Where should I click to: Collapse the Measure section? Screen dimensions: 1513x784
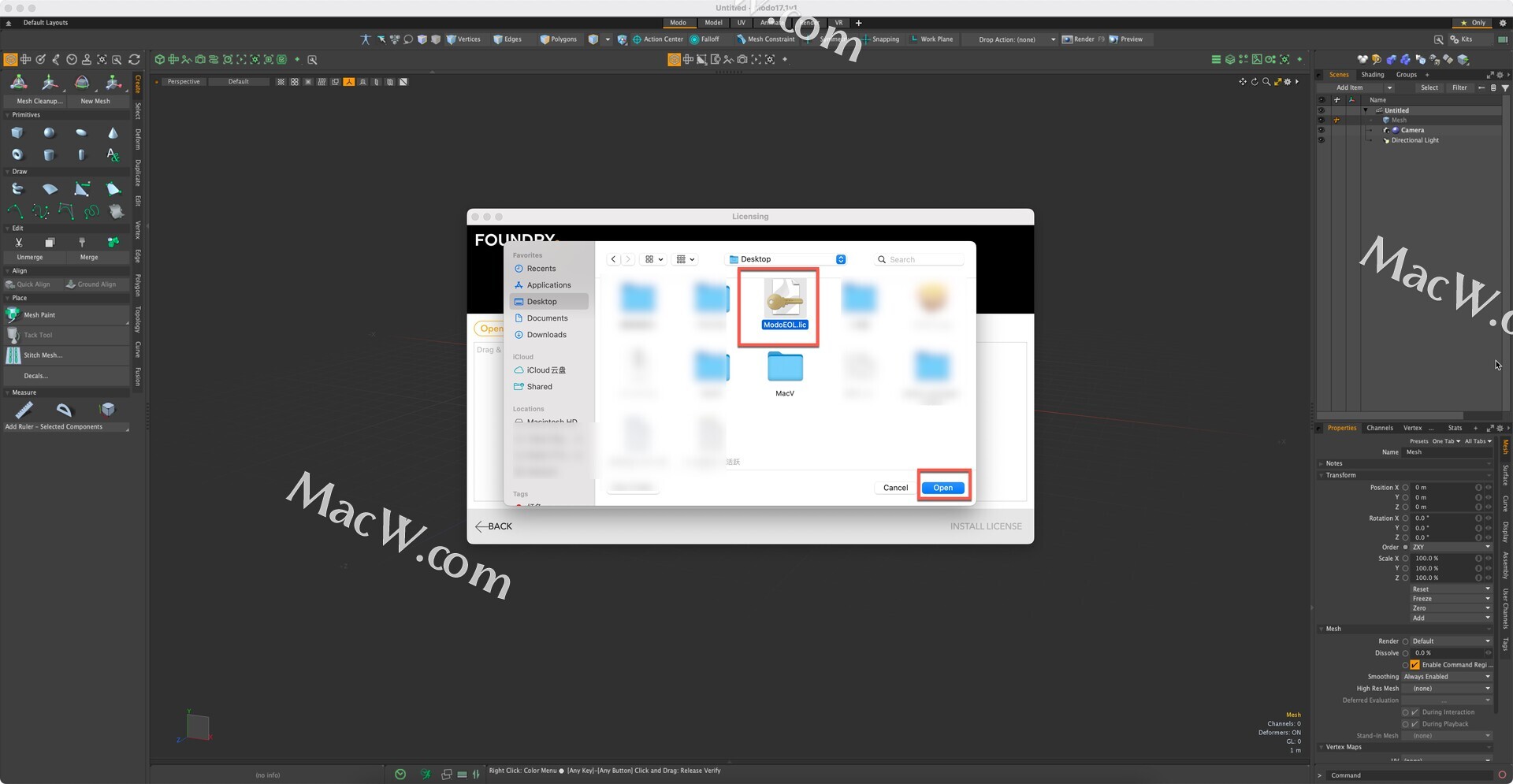click(8, 392)
